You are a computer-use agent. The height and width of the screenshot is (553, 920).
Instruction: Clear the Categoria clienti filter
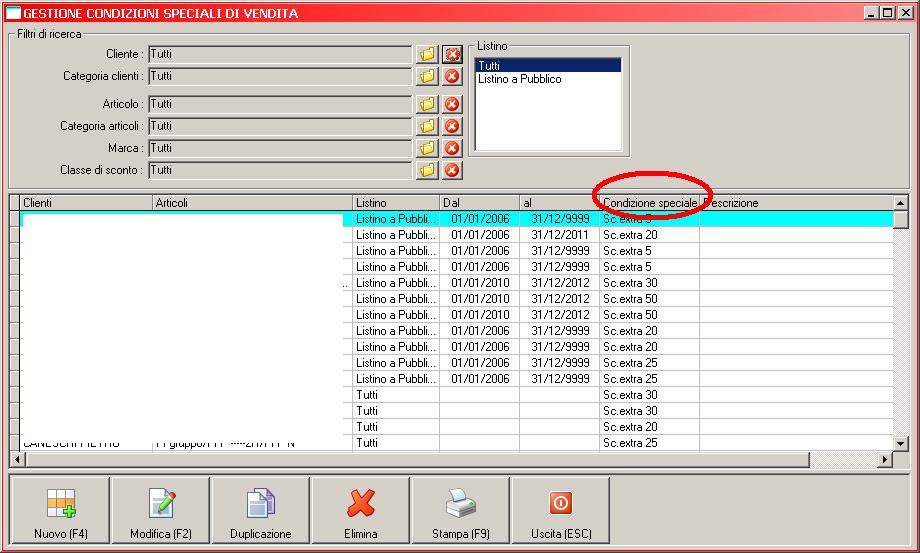point(452,76)
